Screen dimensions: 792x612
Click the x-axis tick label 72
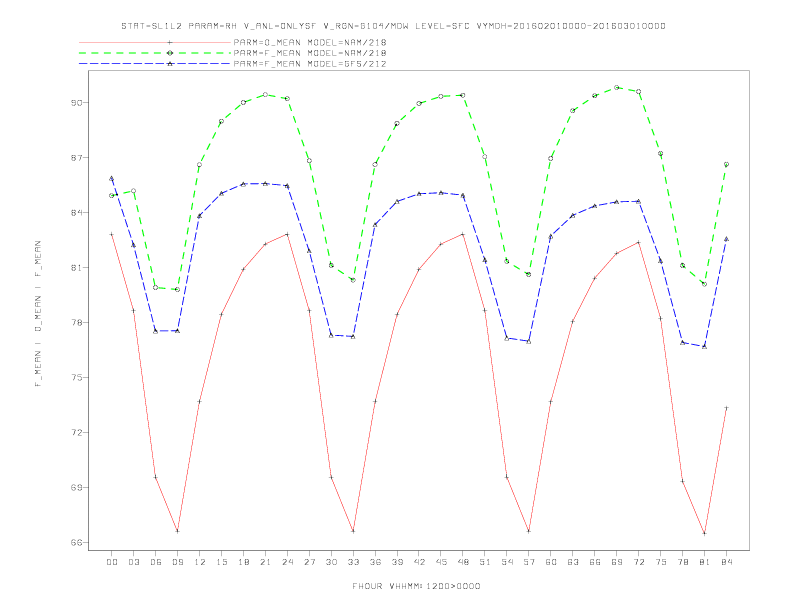click(638, 562)
